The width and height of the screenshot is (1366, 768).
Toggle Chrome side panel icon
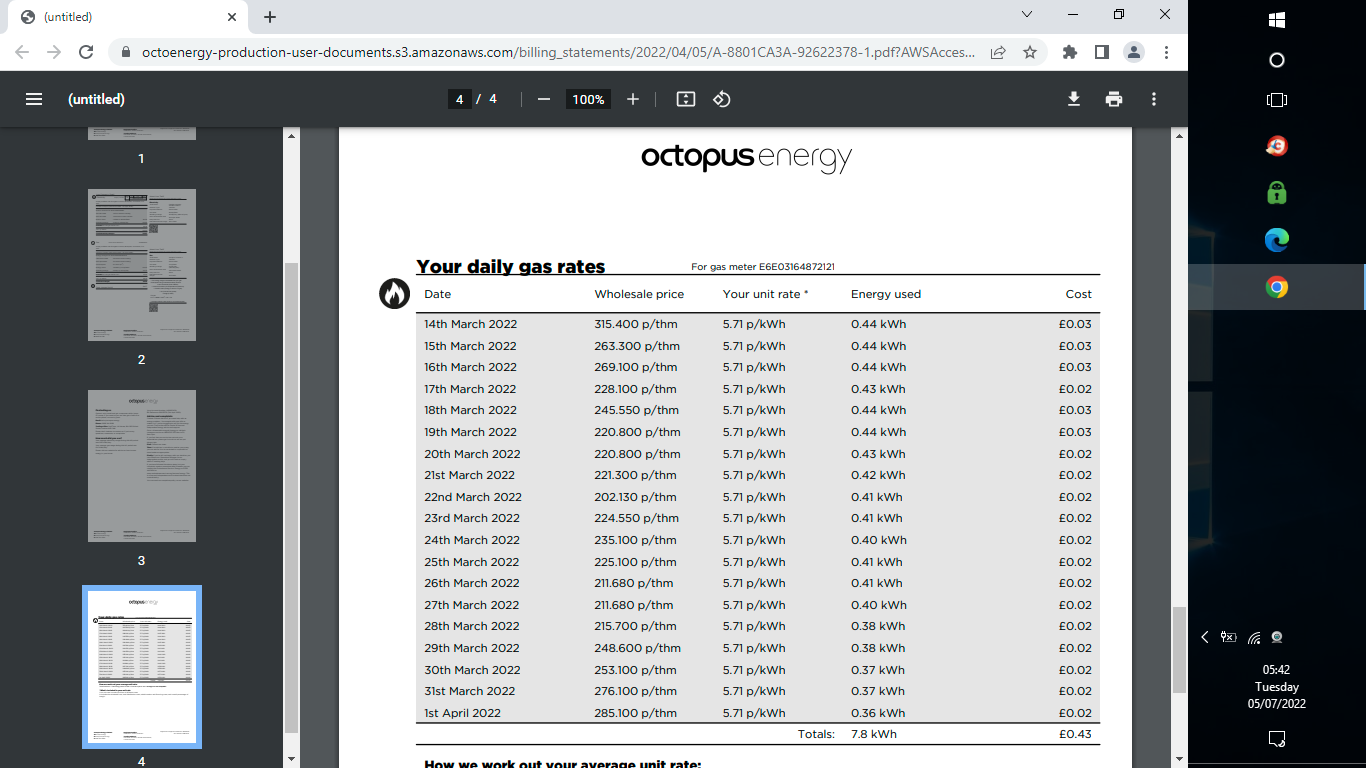tap(1101, 52)
